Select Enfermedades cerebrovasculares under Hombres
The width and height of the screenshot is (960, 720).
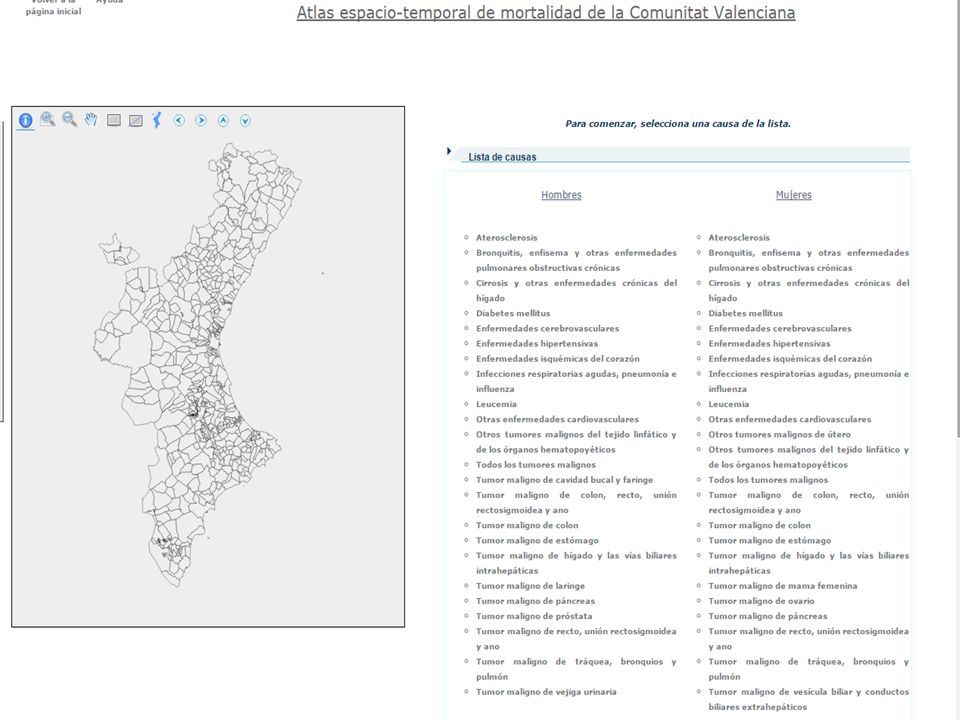point(547,329)
